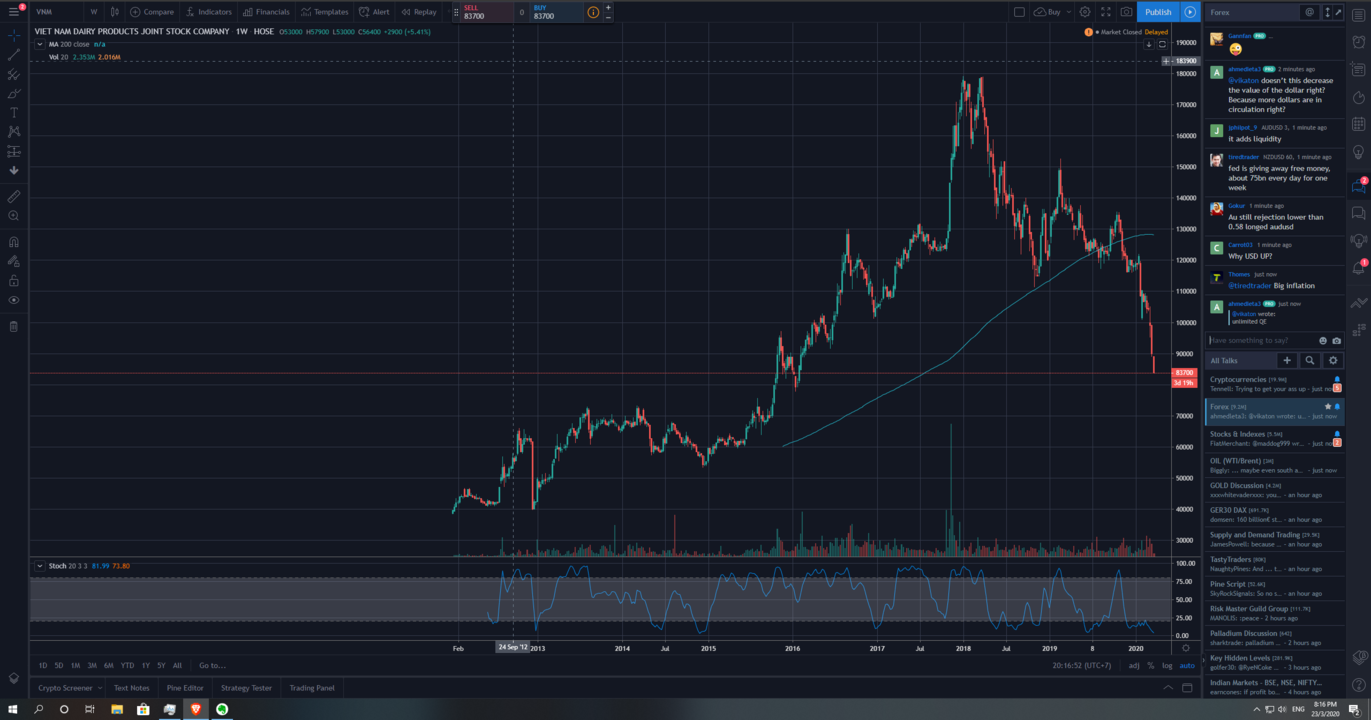This screenshot has width=1371, height=720.
Task: Click the Go to... date button
Action: click(212, 665)
